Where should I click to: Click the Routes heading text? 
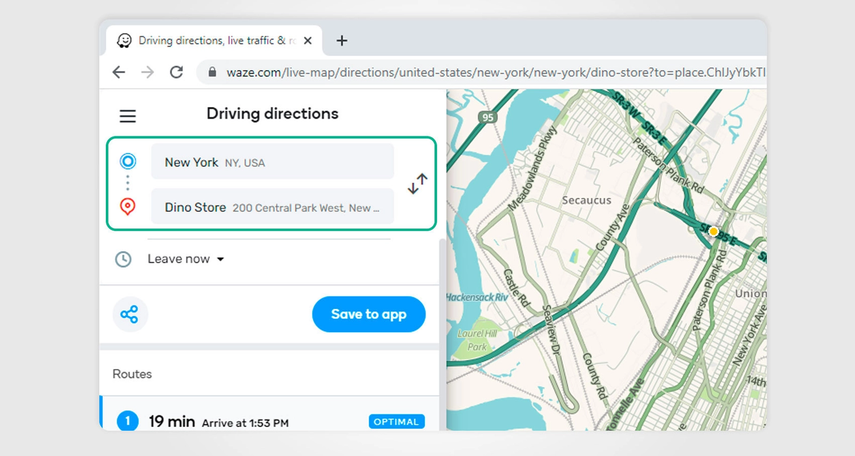(132, 374)
